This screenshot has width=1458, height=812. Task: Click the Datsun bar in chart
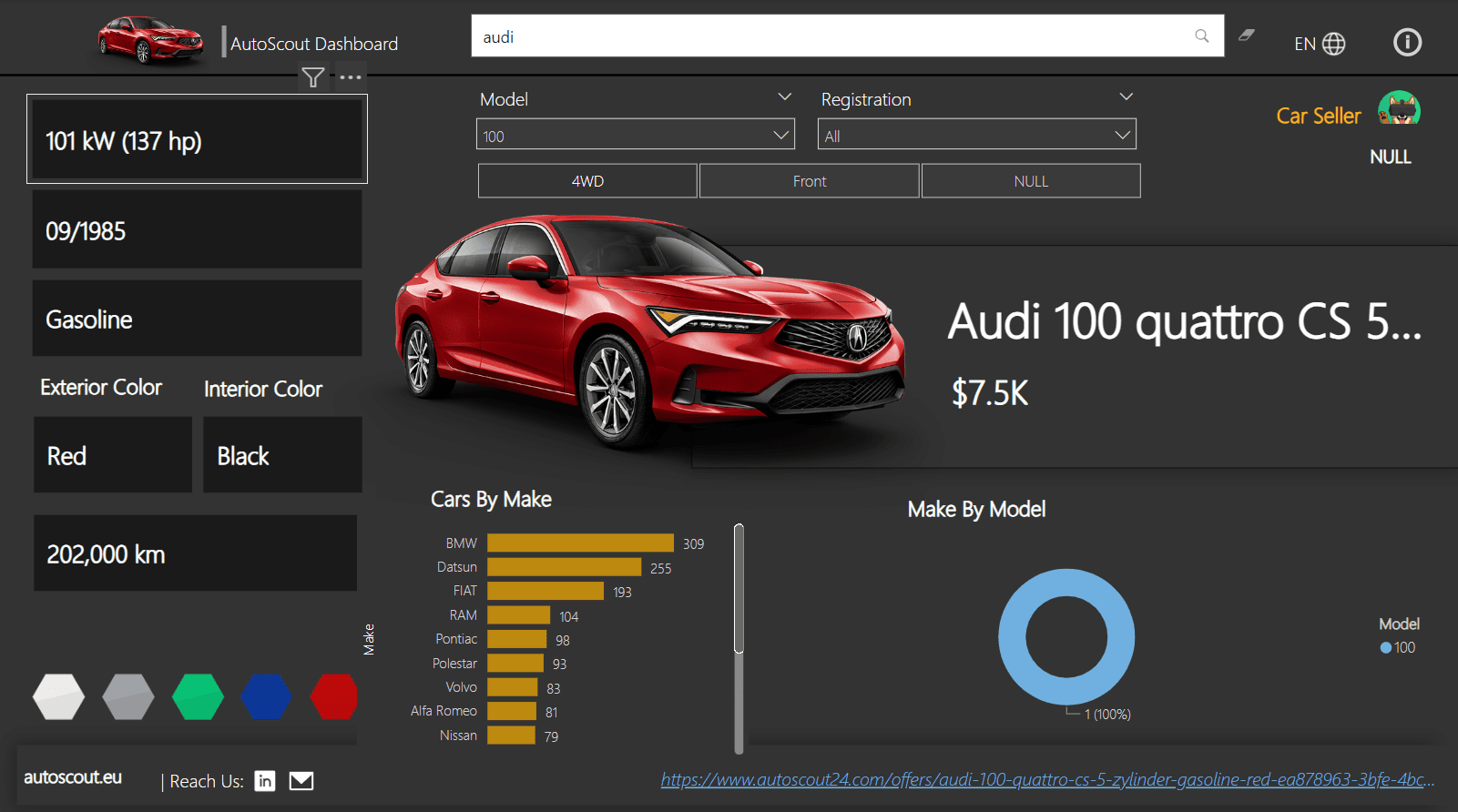tap(564, 567)
